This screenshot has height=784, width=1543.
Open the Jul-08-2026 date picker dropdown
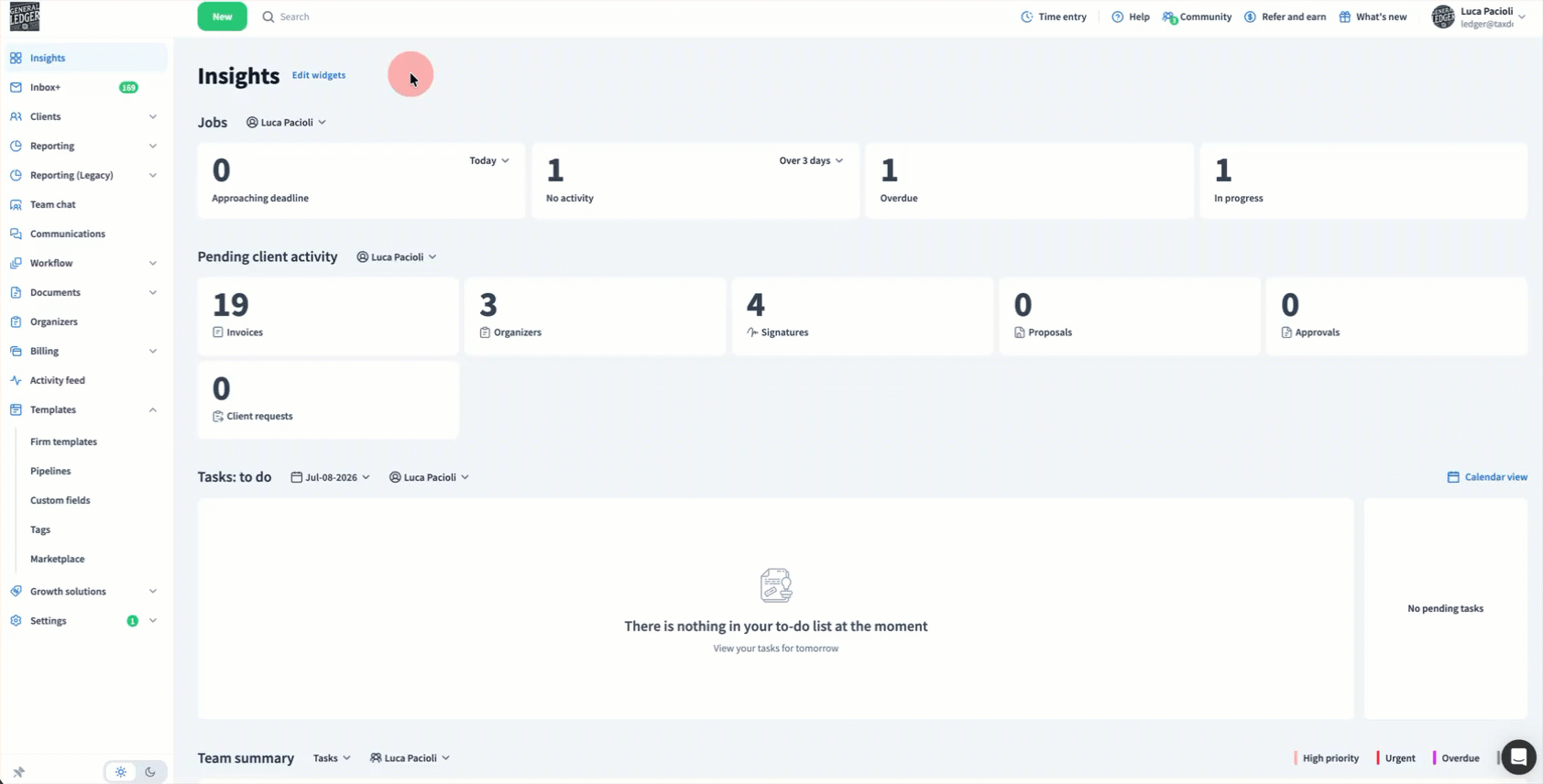[331, 477]
